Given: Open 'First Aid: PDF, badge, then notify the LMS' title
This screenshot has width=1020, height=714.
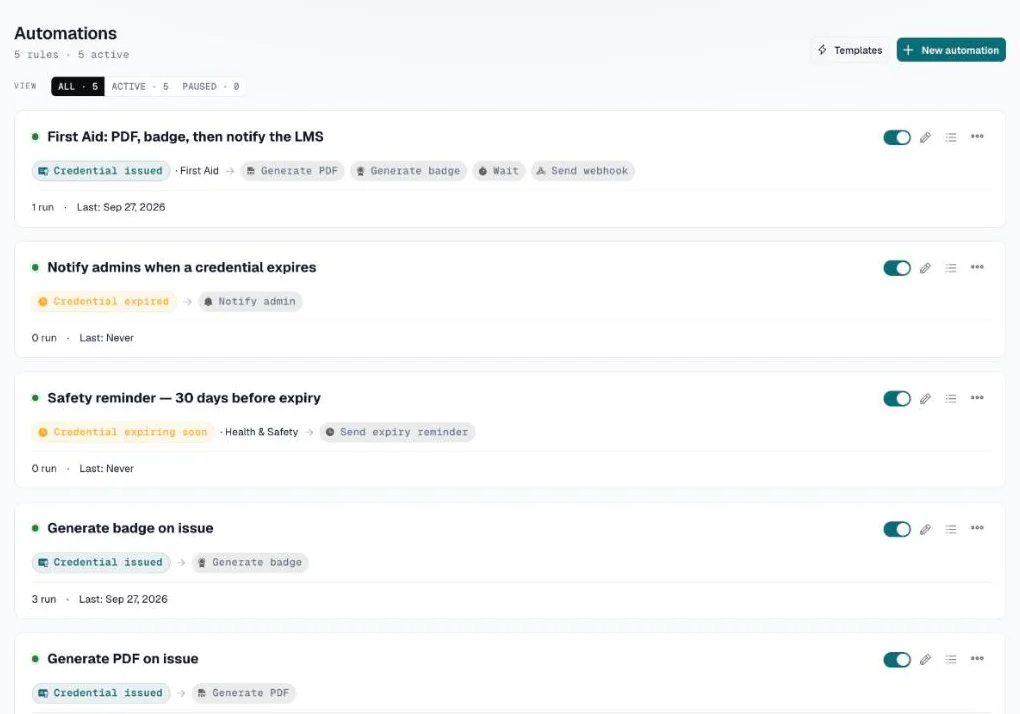Looking at the screenshot, I should pyautogui.click(x=185, y=137).
